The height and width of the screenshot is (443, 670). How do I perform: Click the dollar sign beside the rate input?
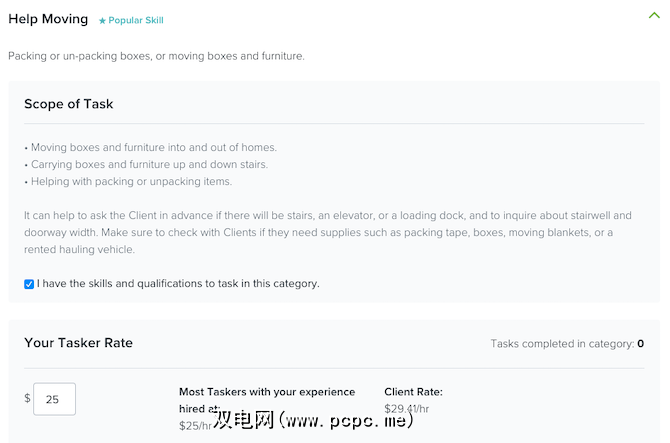[27, 398]
